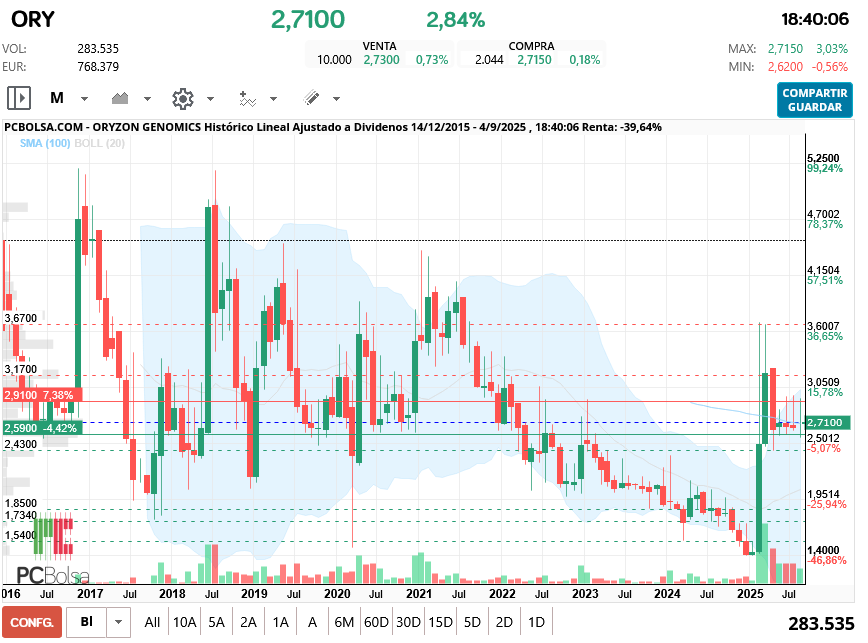
Task: Select the 60D time range
Action: [x=376, y=623]
